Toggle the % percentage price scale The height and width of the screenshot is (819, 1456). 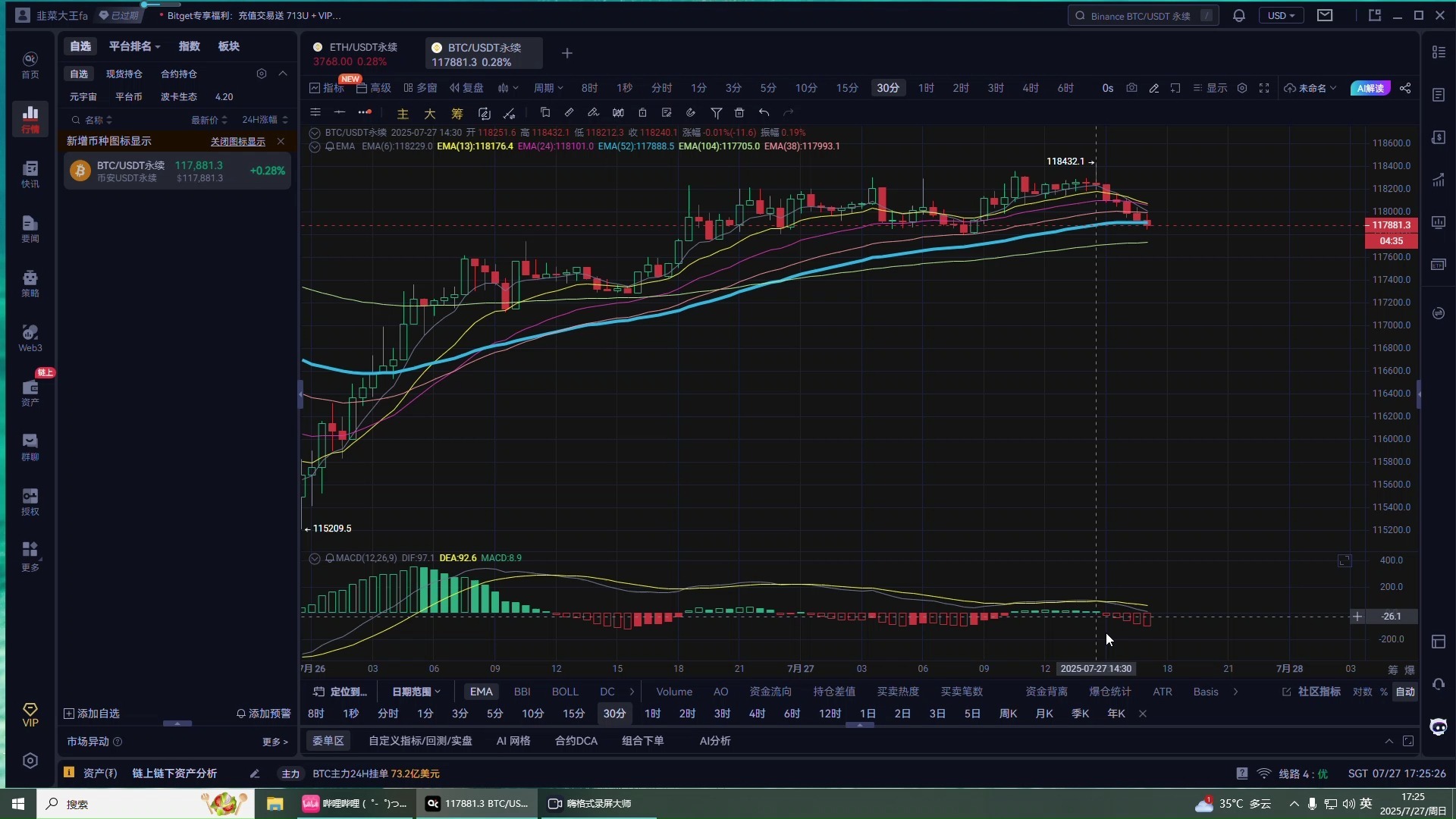1384,692
